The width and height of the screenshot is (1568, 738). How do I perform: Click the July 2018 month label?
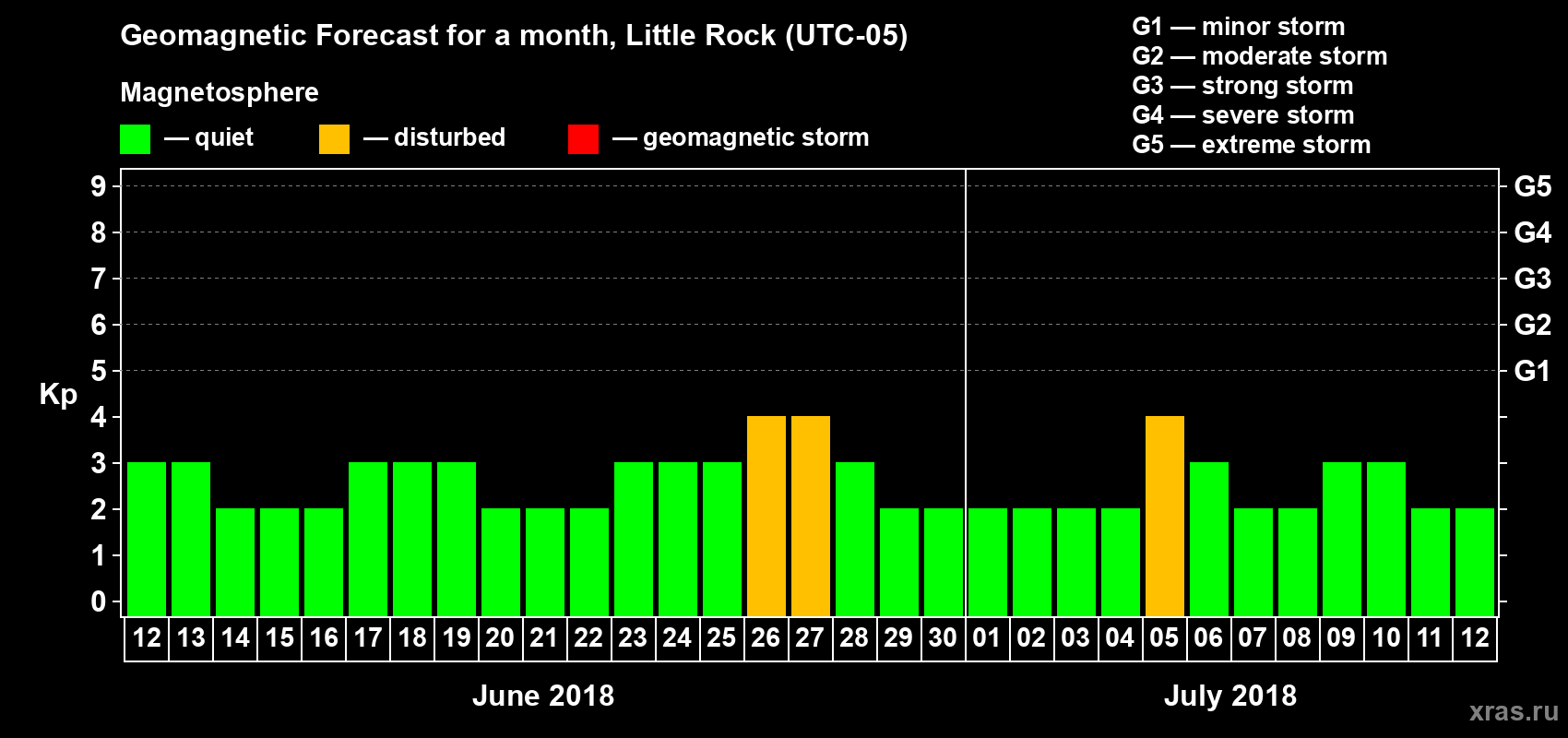(1230, 696)
